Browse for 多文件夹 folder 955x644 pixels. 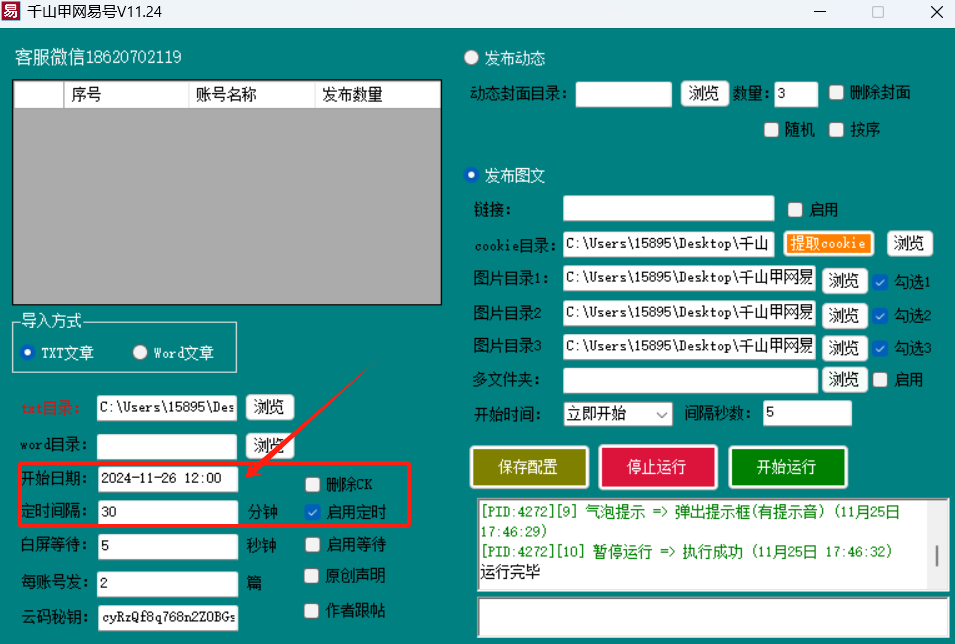[x=844, y=380]
